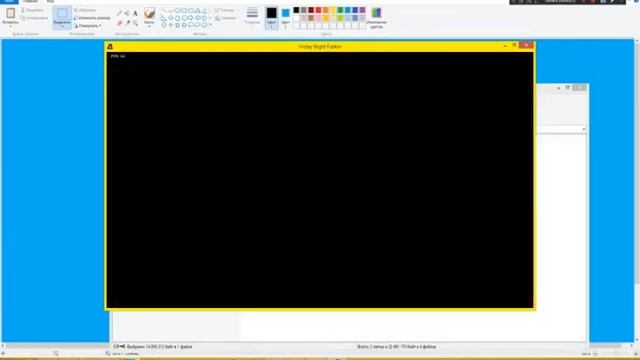Pick the green palette swatch
Image resolution: width=640 pixels, height=360 pixels.
click(x=340, y=10)
